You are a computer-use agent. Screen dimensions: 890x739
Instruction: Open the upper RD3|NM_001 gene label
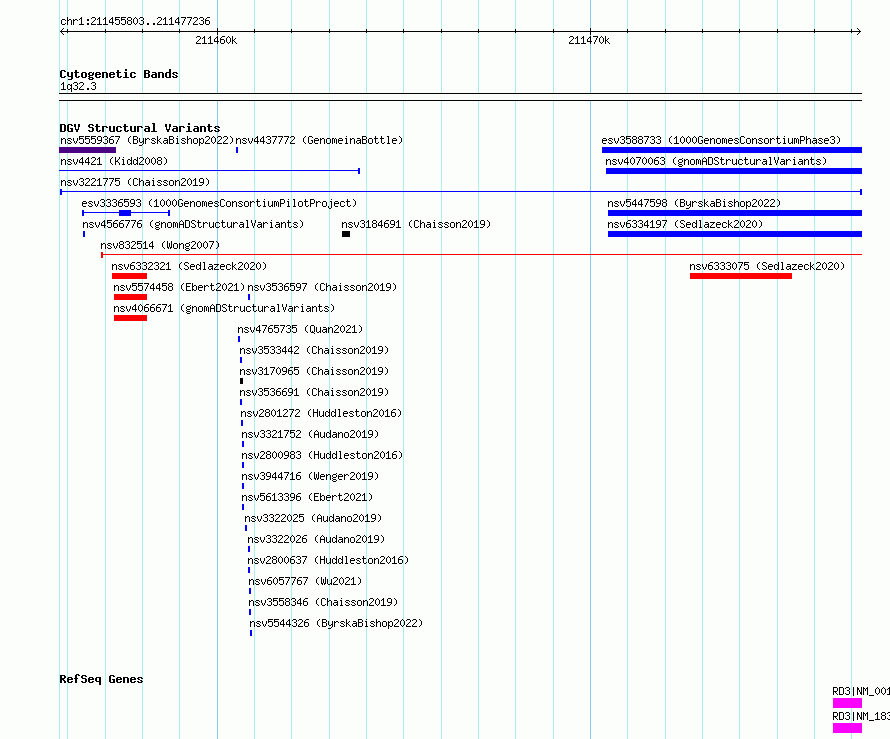click(x=860, y=691)
